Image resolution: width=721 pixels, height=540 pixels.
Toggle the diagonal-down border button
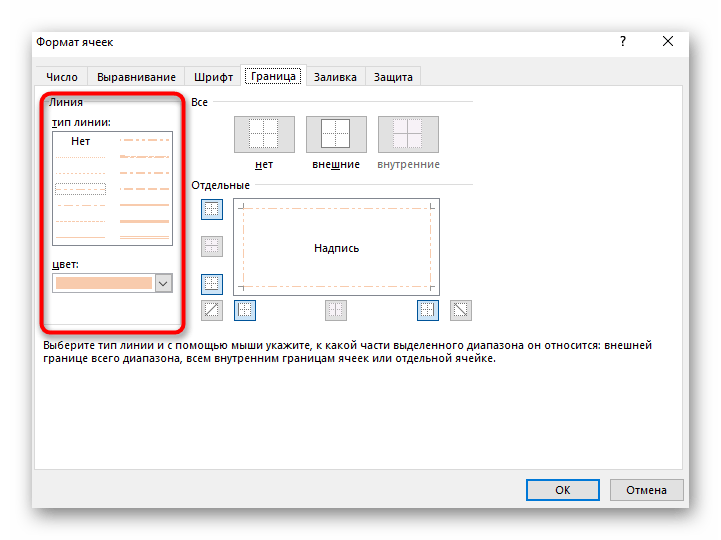tap(461, 310)
